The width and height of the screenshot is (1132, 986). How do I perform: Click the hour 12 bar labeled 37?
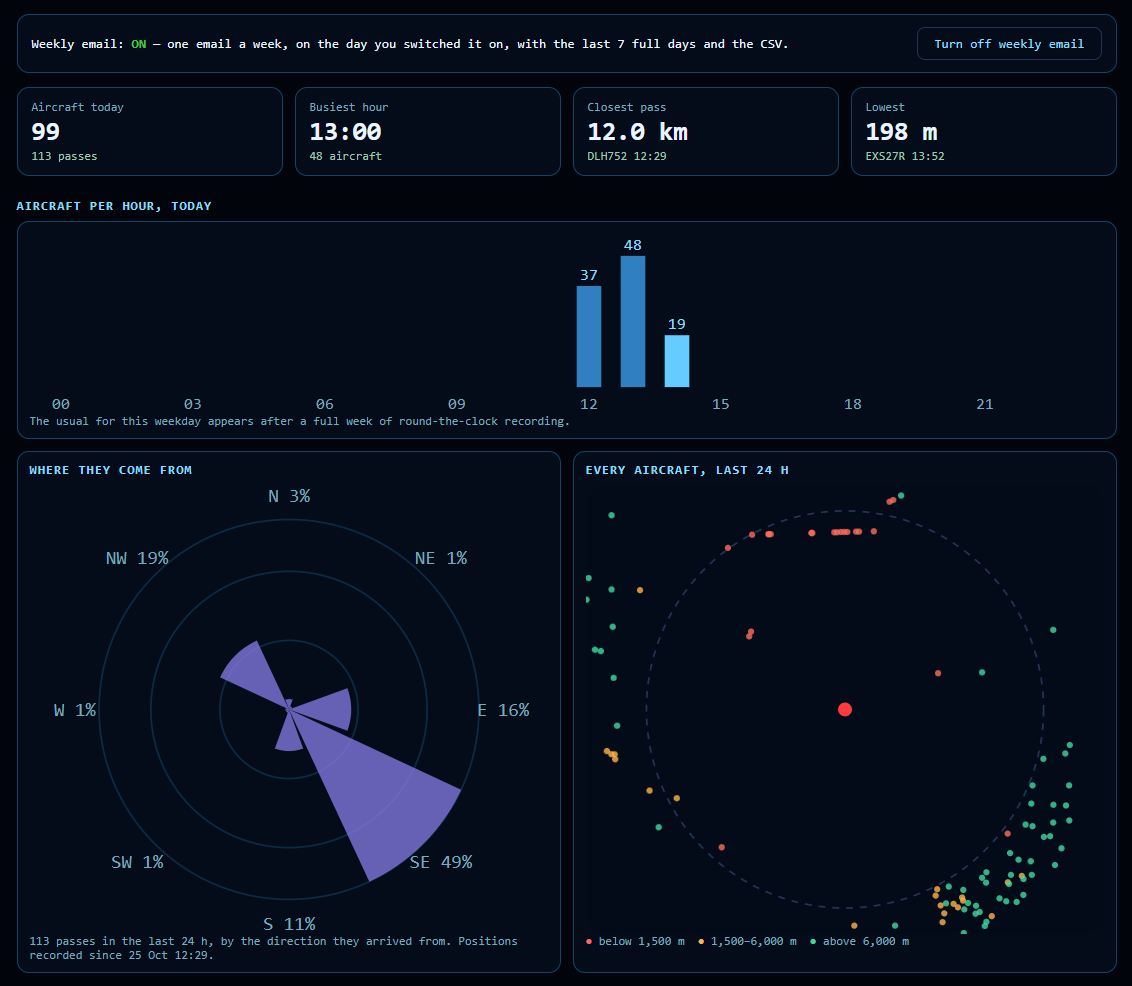pos(589,336)
